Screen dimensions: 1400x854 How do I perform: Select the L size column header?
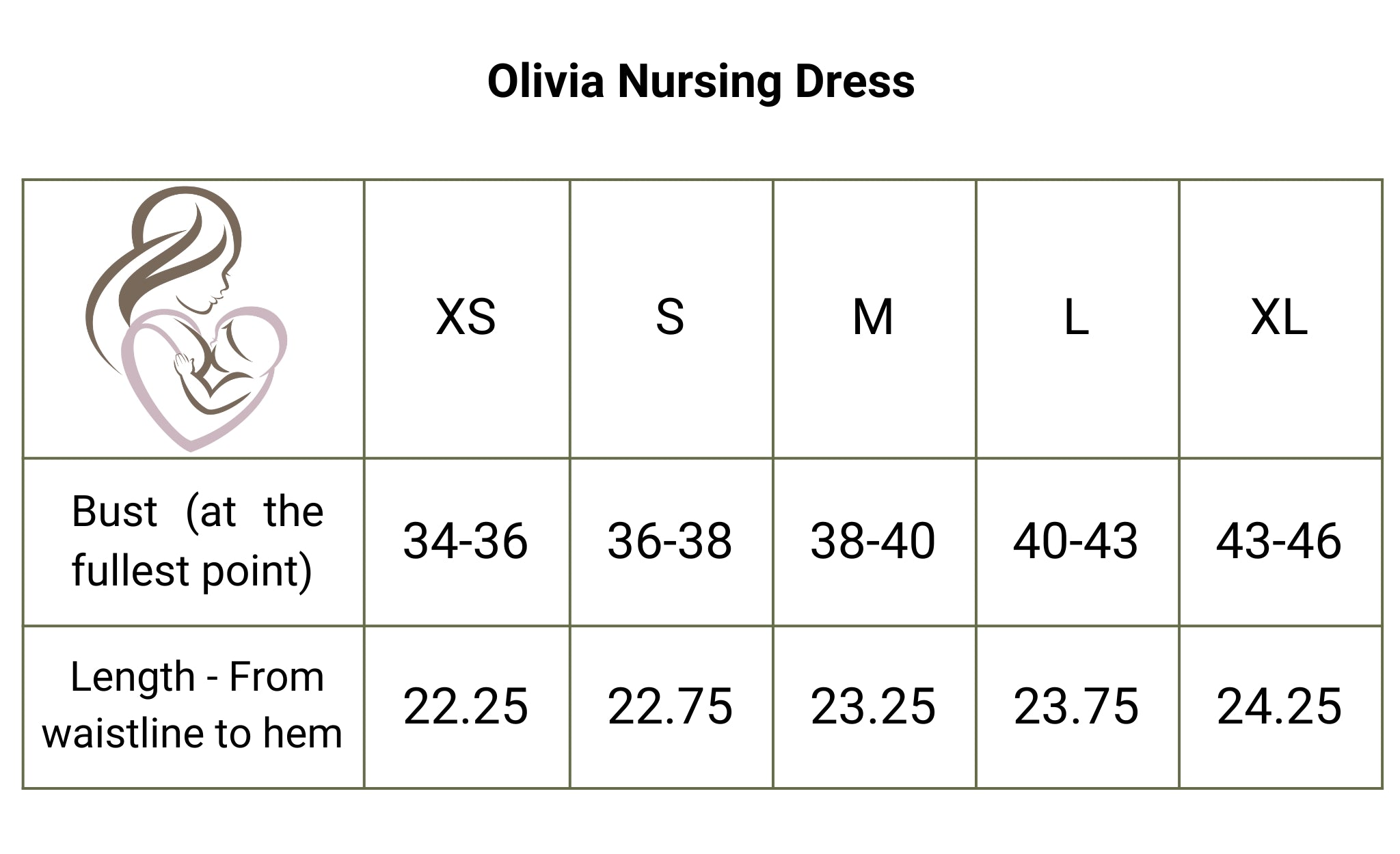pos(1076,318)
